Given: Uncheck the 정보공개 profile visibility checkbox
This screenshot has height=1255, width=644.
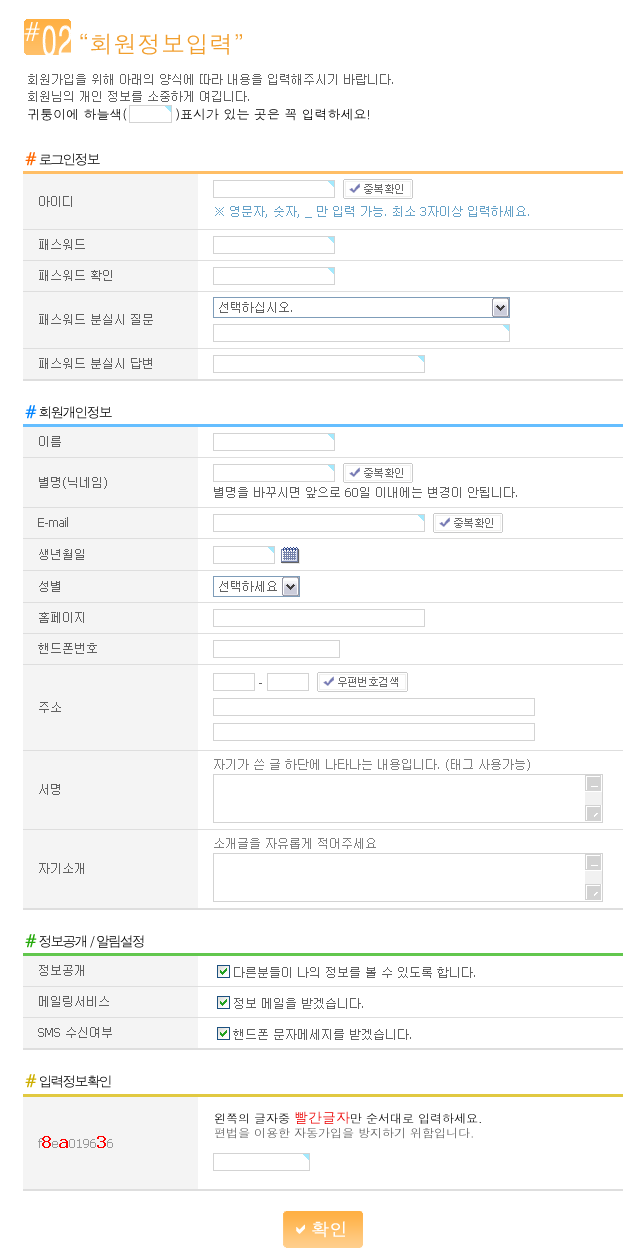Looking at the screenshot, I should 224,971.
